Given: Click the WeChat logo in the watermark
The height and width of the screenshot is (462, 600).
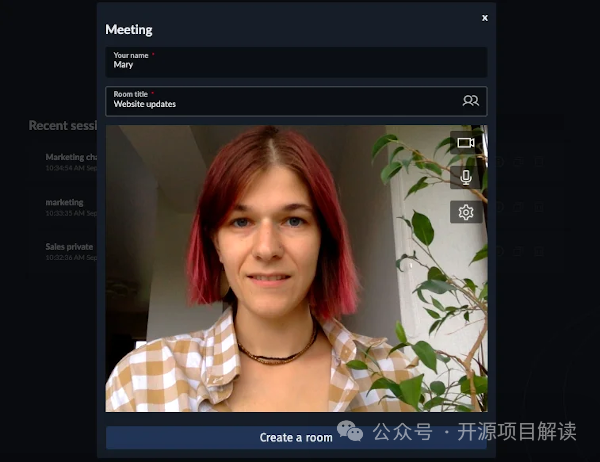Looking at the screenshot, I should 351,431.
